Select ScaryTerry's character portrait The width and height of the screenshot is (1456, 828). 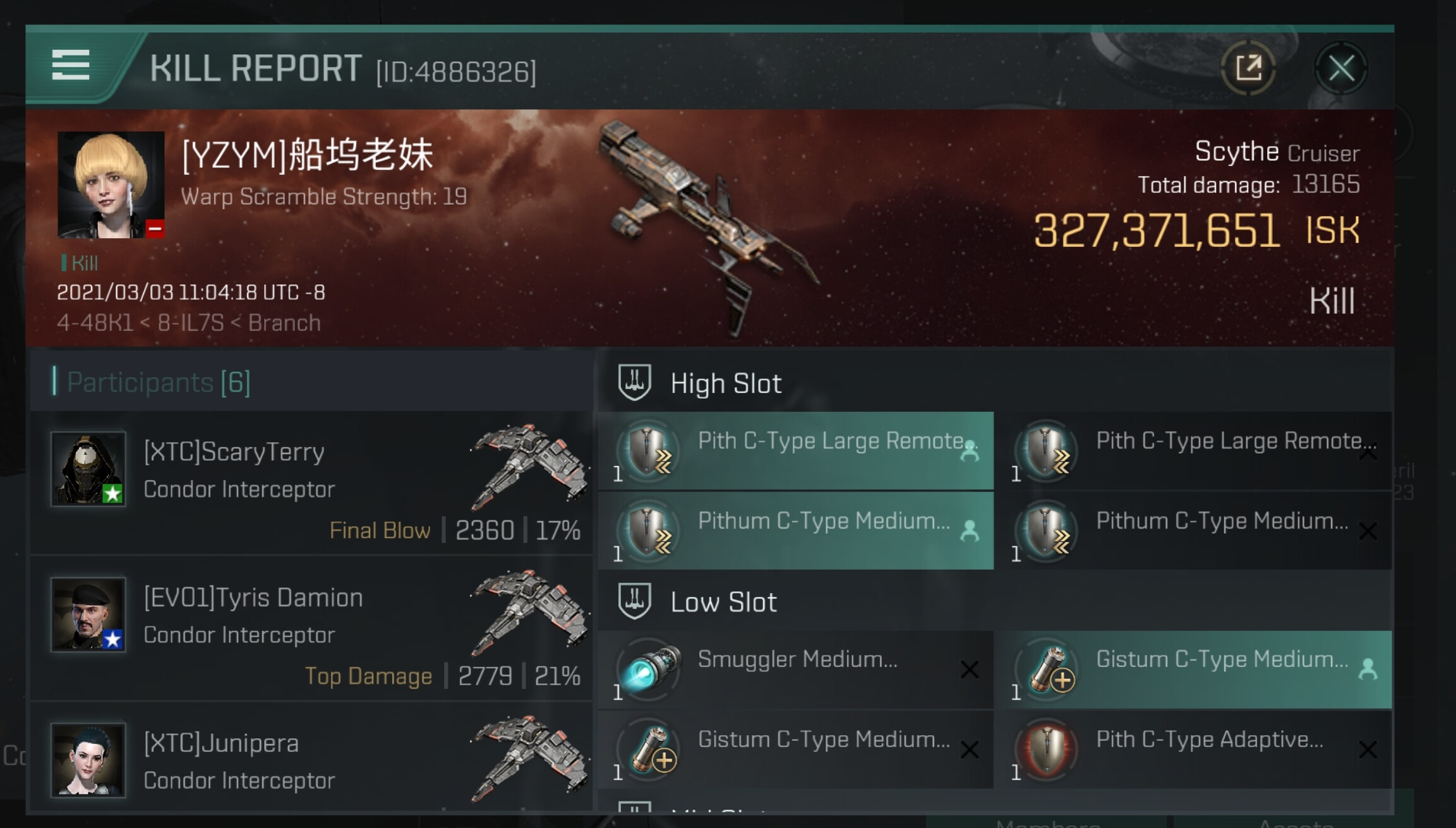[x=88, y=469]
